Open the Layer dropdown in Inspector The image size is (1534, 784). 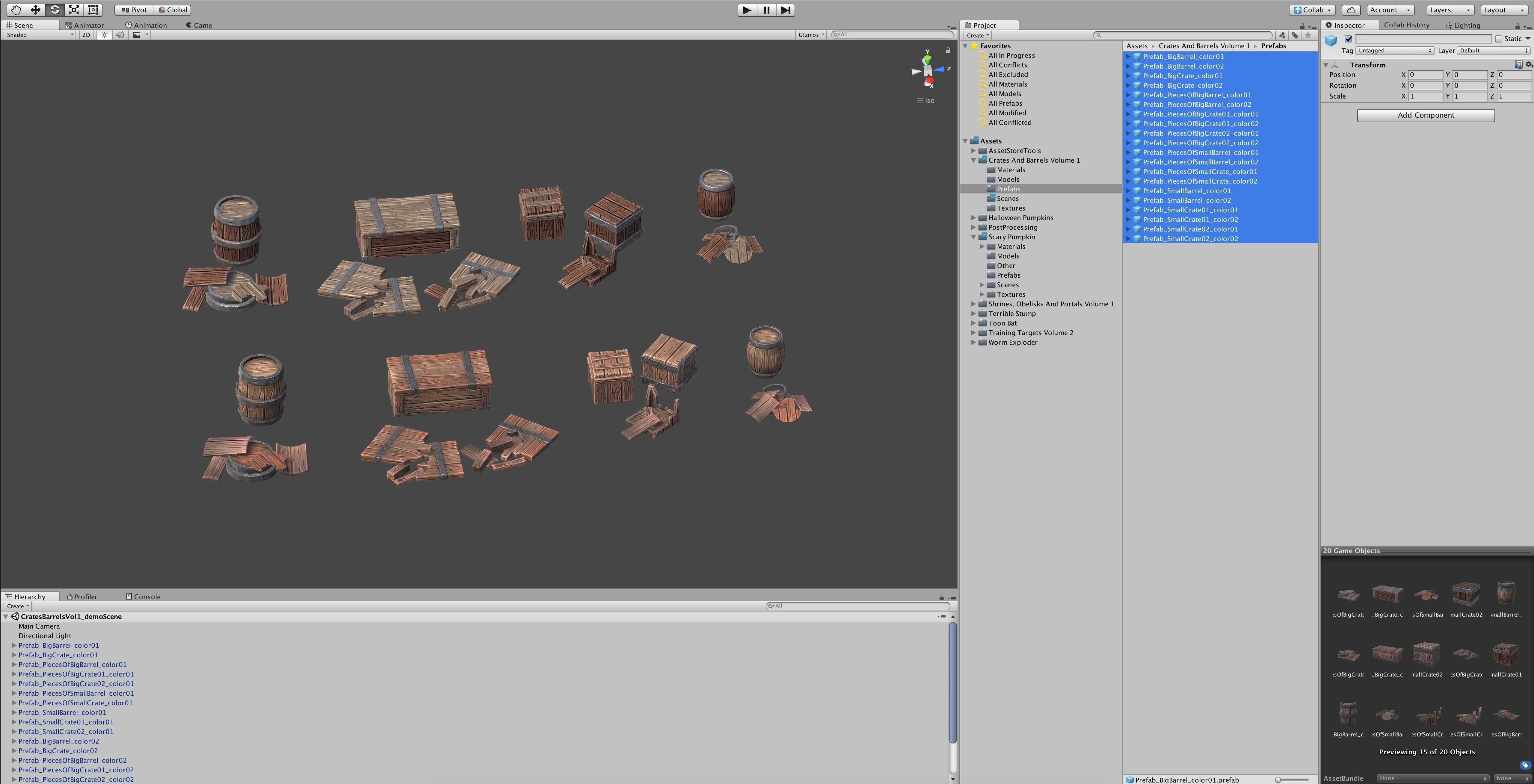click(1494, 51)
